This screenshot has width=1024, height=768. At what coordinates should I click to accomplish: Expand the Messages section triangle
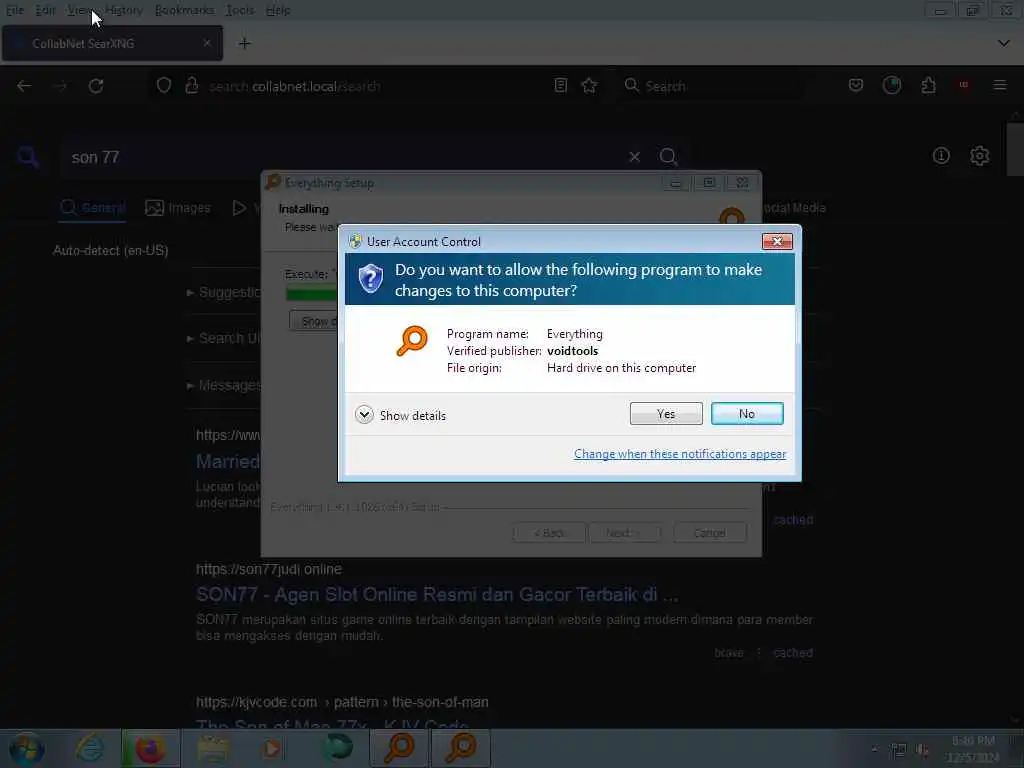(190, 386)
